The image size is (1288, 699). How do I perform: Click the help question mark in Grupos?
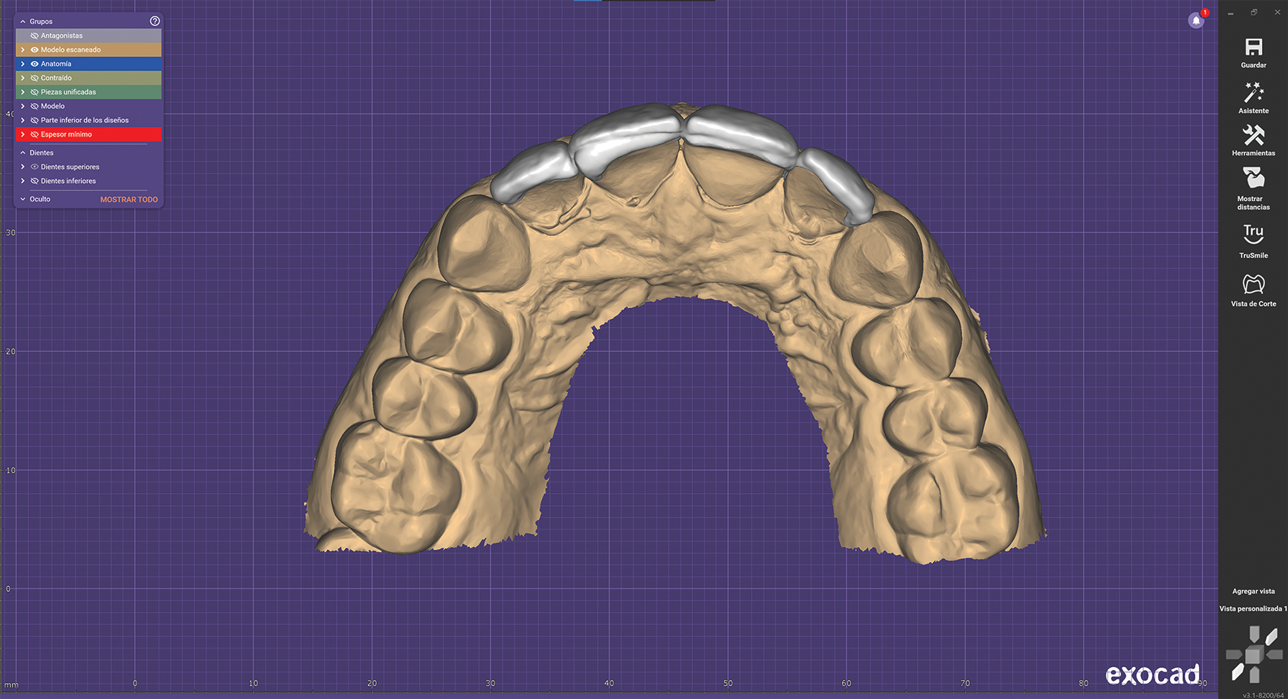tap(155, 21)
